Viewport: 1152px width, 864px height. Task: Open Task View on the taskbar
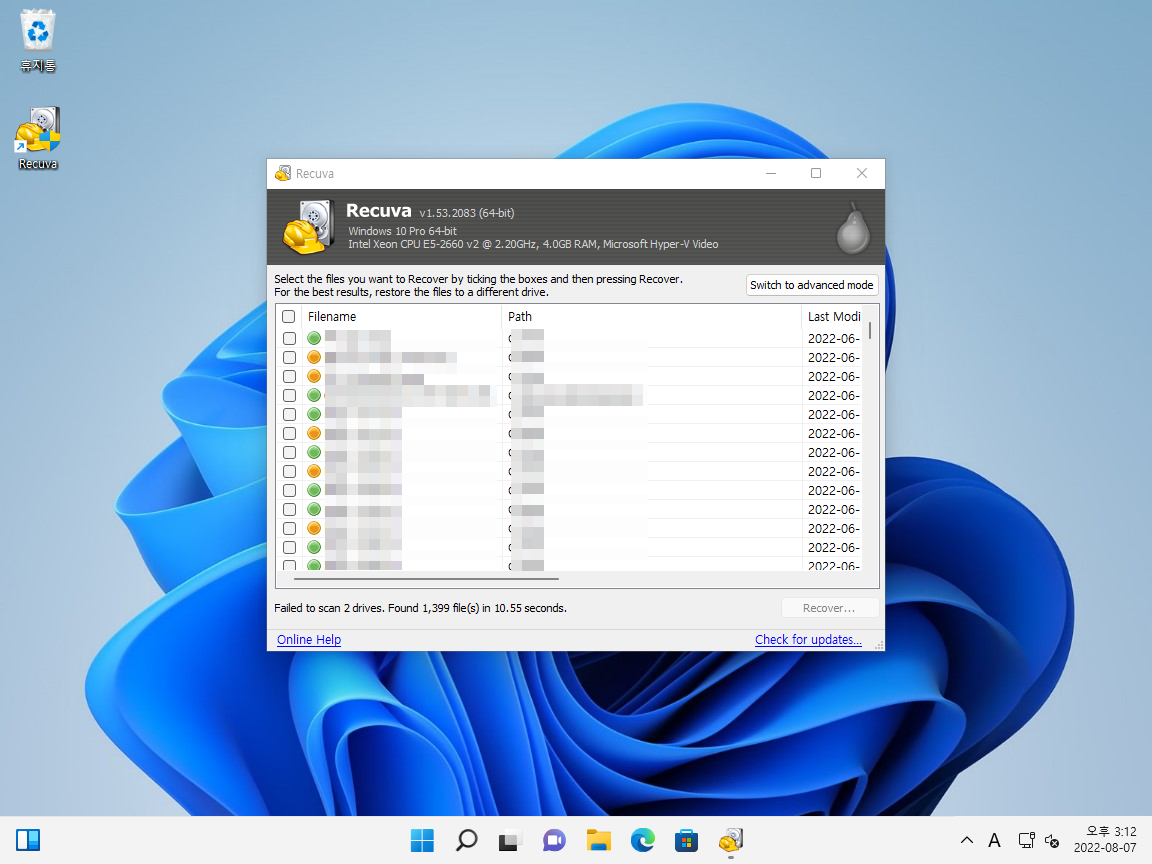510,840
